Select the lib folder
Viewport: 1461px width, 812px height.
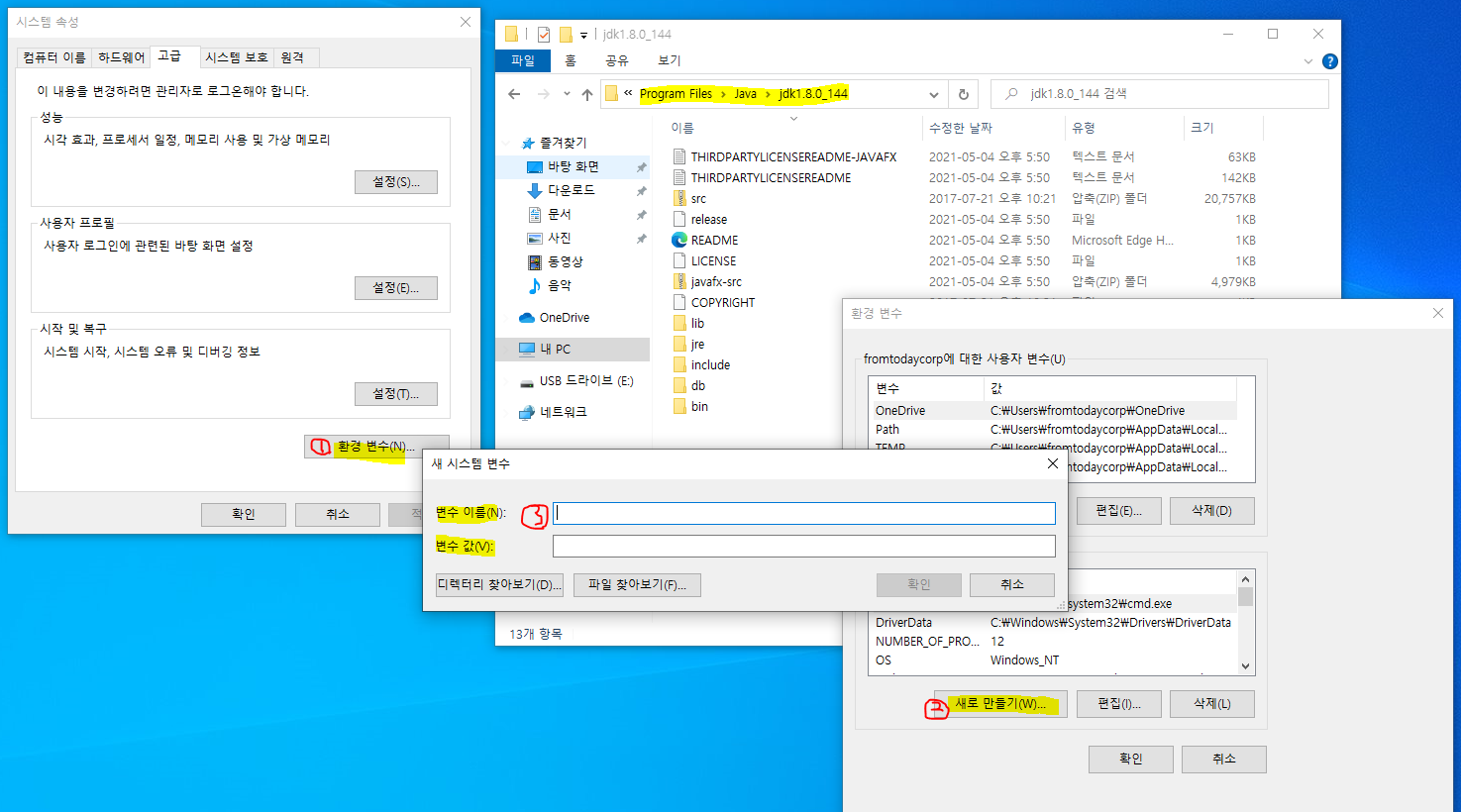coord(697,324)
